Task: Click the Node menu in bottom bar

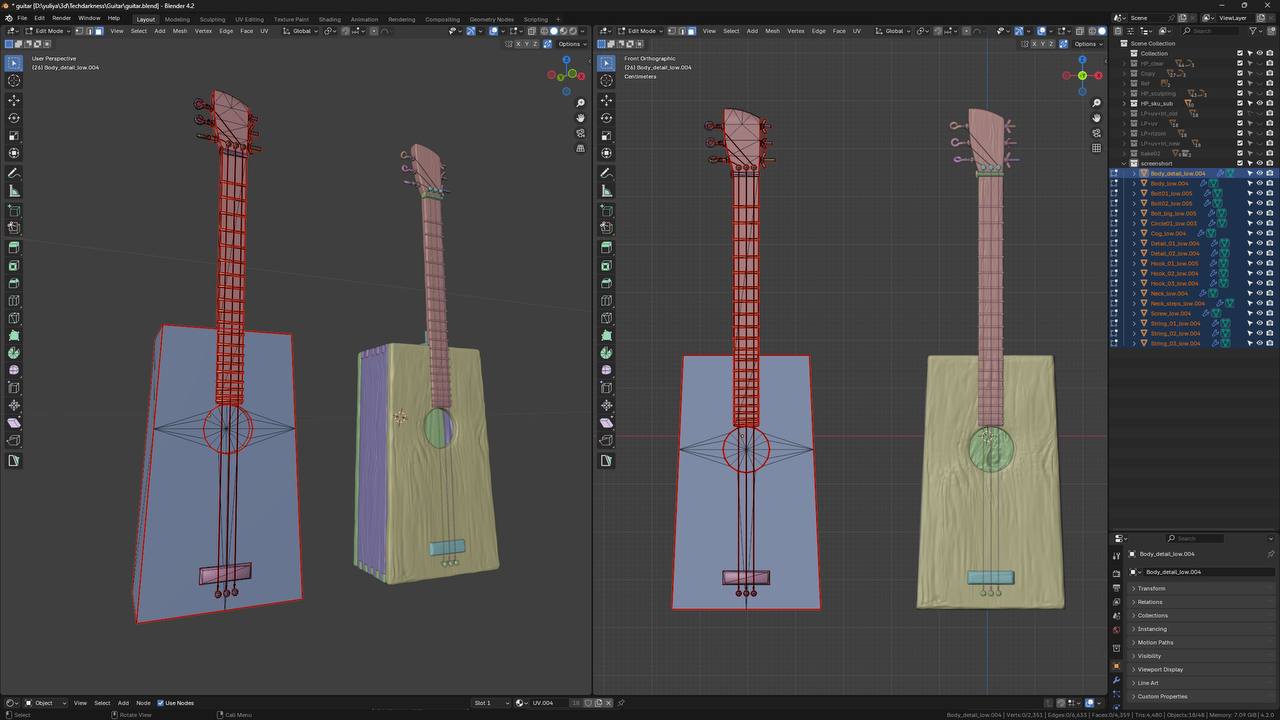Action: tap(143, 703)
